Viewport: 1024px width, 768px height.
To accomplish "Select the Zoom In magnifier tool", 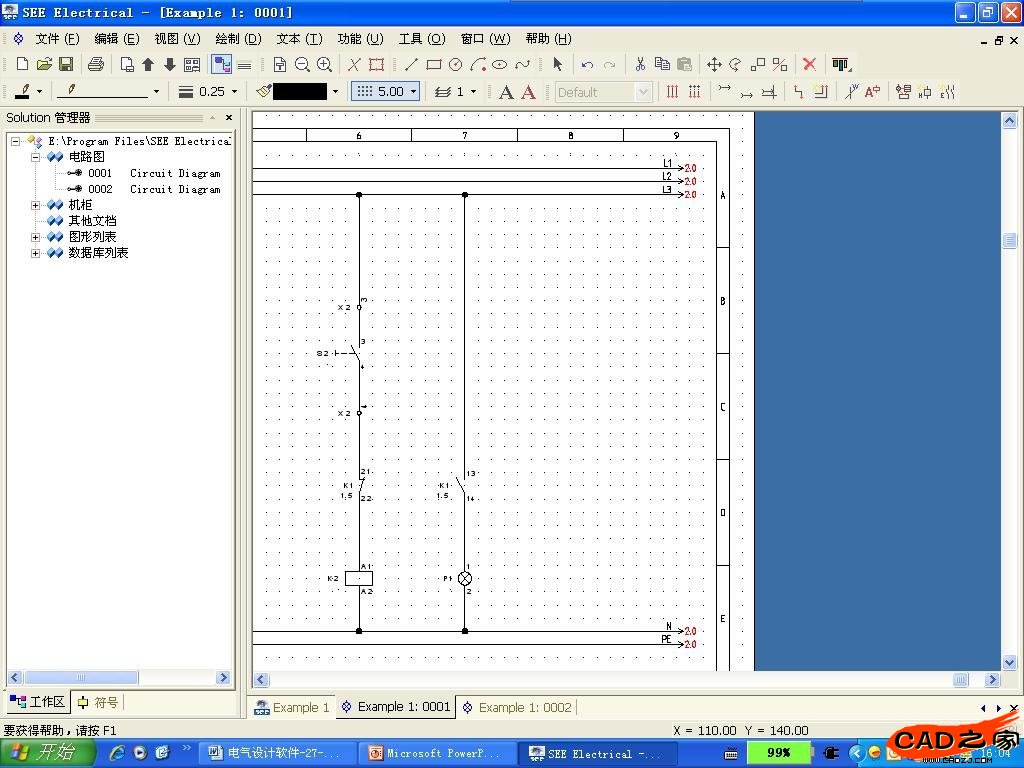I will pos(324,64).
